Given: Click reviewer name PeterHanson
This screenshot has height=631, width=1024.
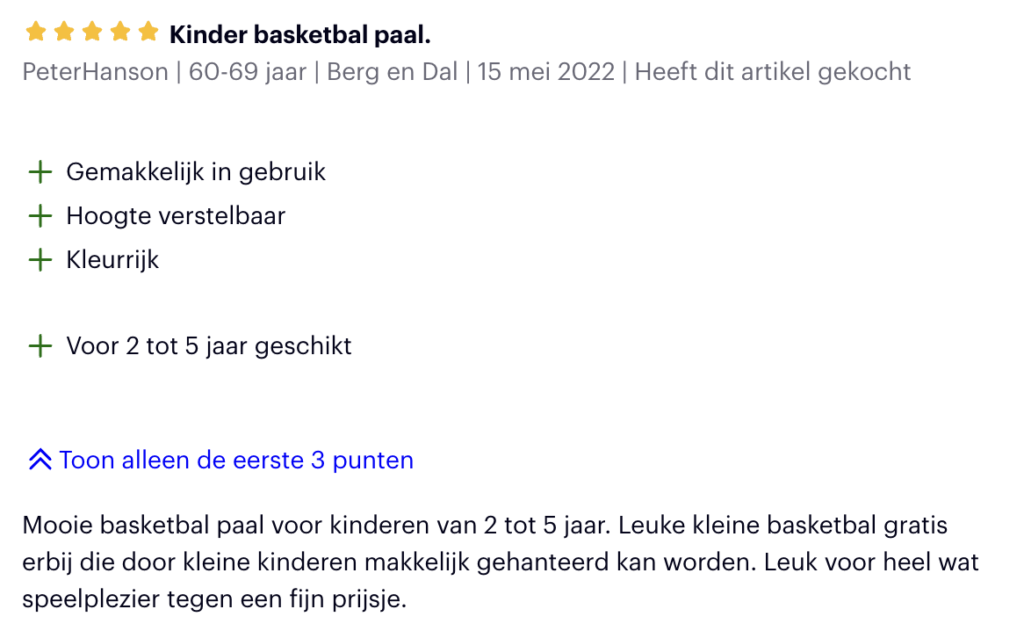Looking at the screenshot, I should 95,72.
